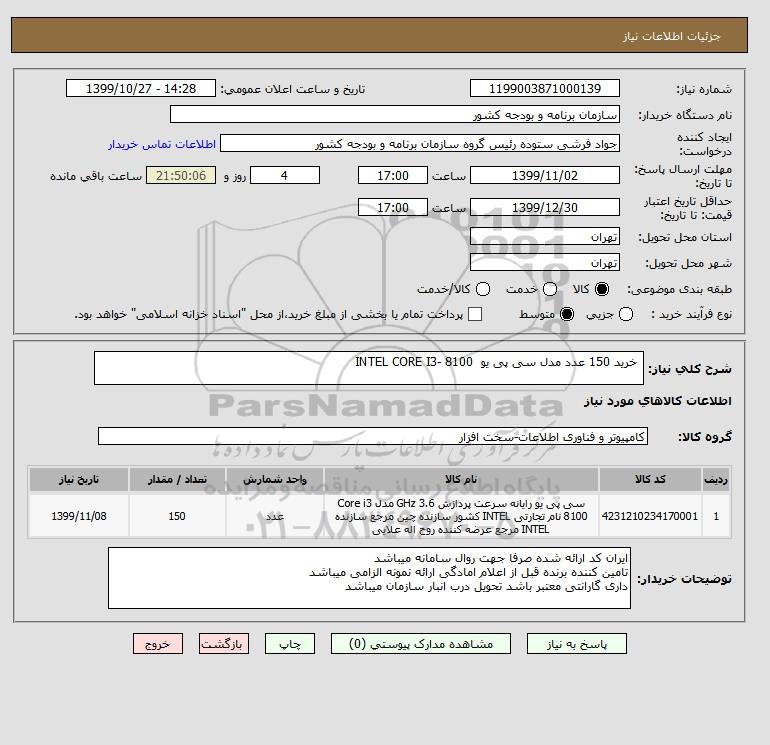Screen dimensions: 770x745
Task: Open مشاهده مدارک پیوستی (0) button
Action: coord(421,643)
